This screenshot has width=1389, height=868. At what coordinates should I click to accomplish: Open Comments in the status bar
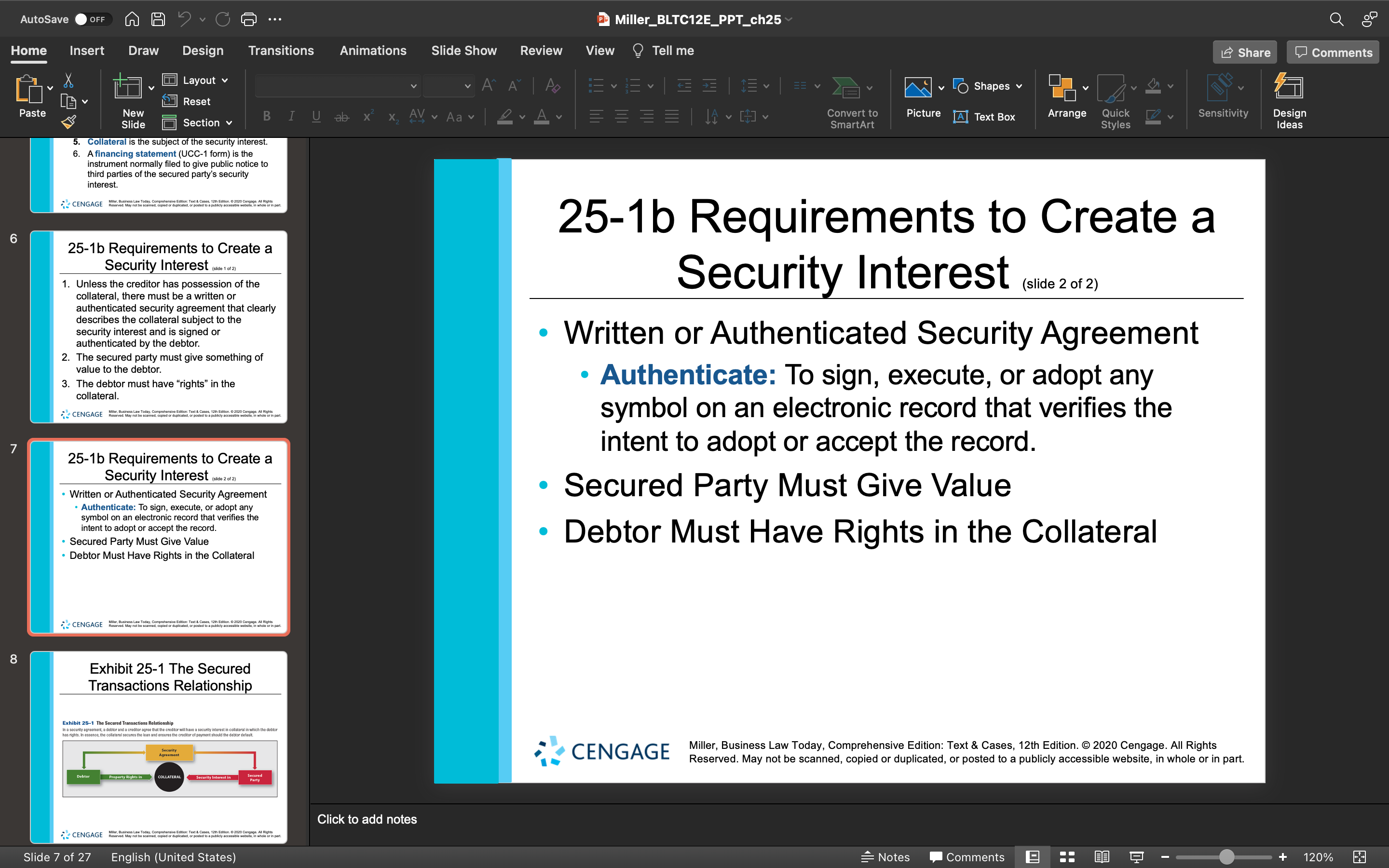tap(967, 856)
